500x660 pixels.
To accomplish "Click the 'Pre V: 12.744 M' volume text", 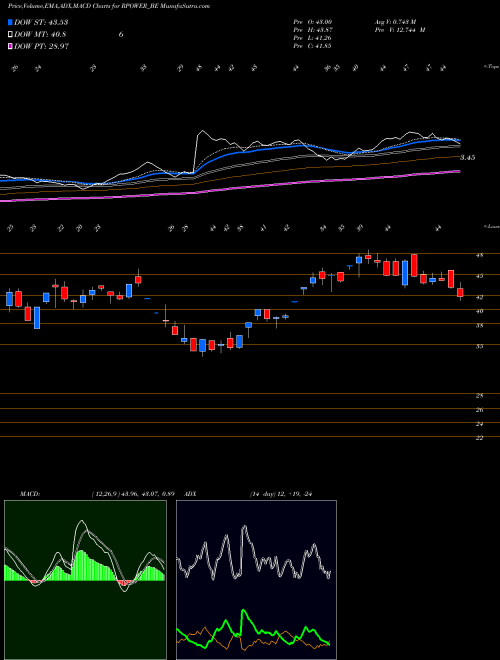I will pos(400,30).
